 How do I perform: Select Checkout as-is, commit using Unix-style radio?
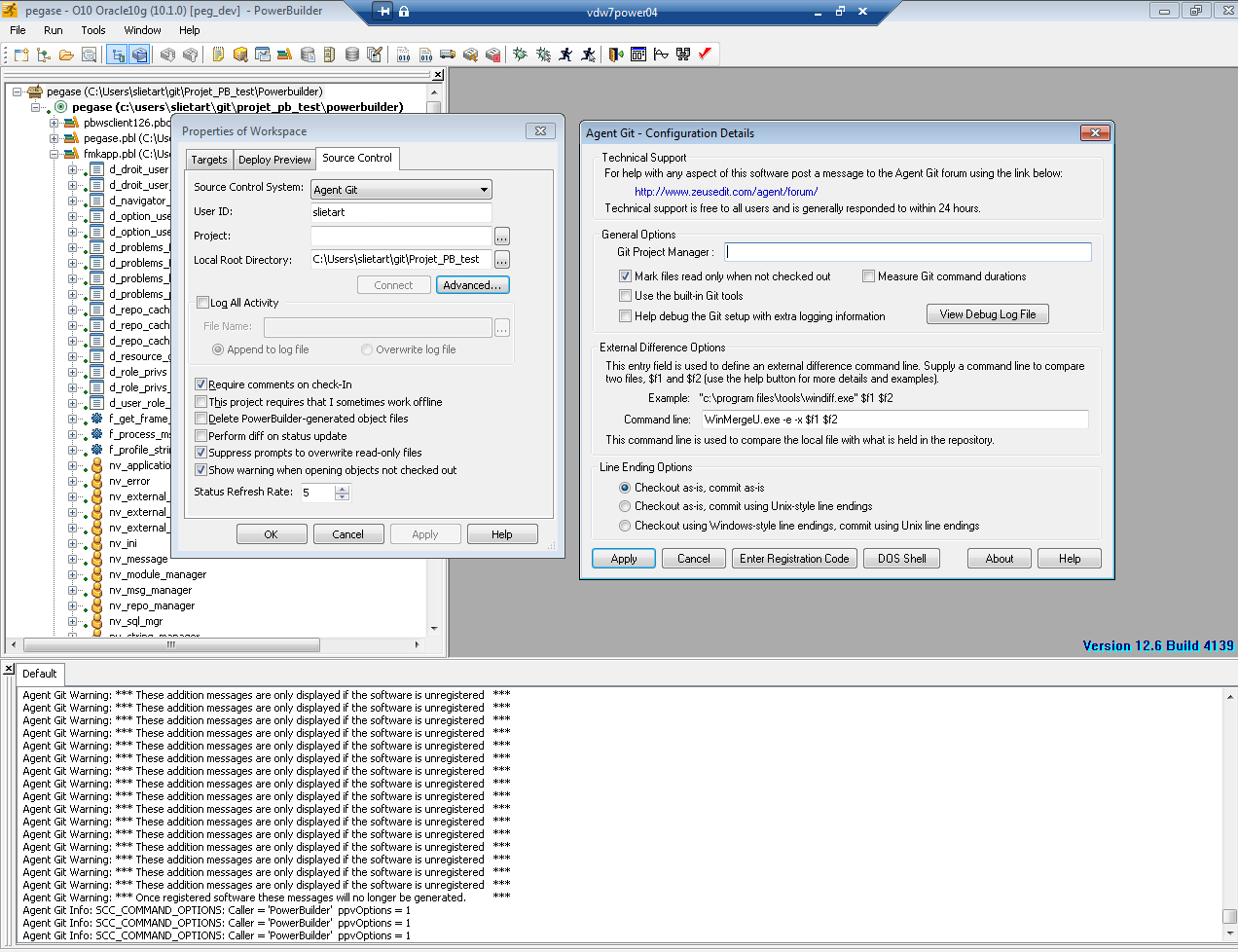[x=625, y=506]
